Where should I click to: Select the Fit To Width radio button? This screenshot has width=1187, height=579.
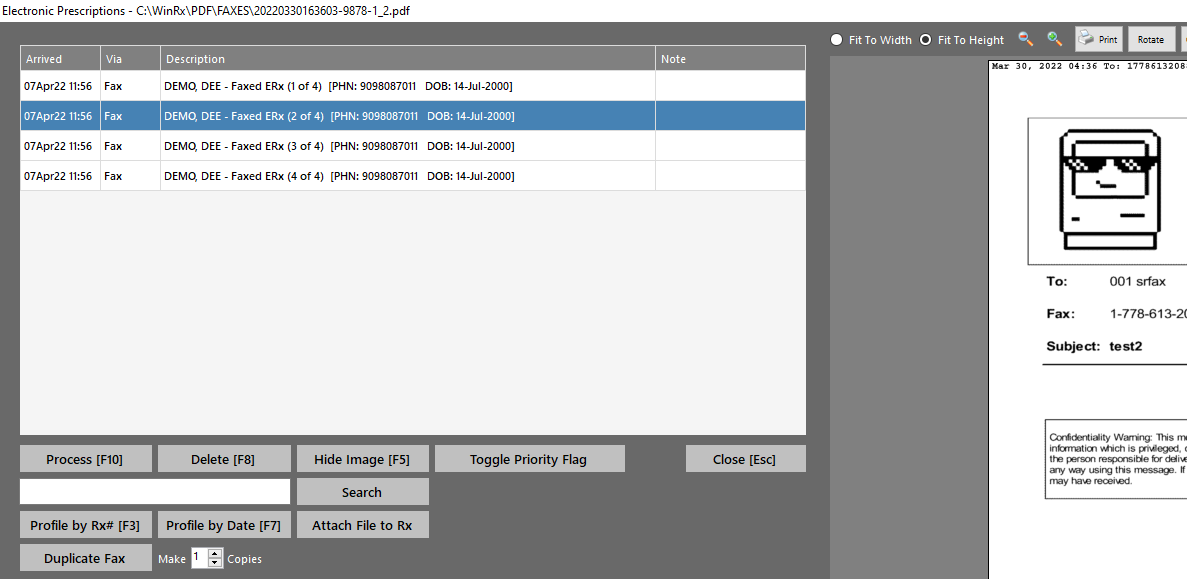pyautogui.click(x=837, y=40)
